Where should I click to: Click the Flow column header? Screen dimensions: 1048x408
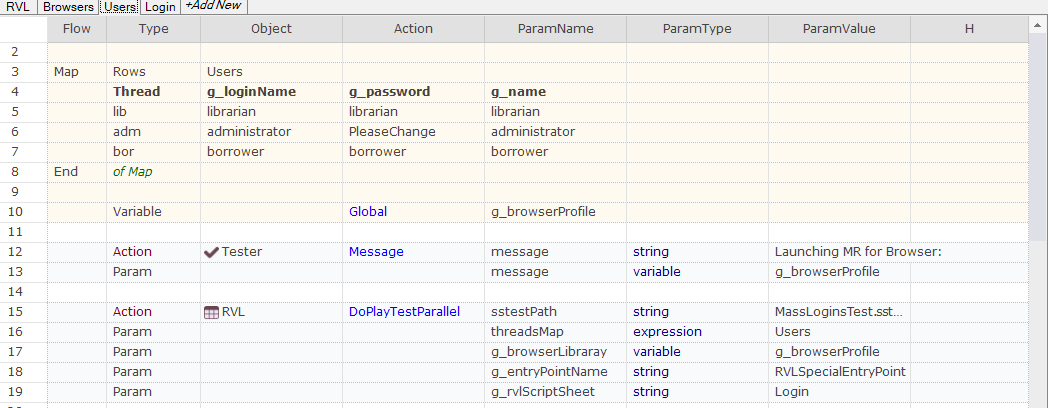pos(77,29)
